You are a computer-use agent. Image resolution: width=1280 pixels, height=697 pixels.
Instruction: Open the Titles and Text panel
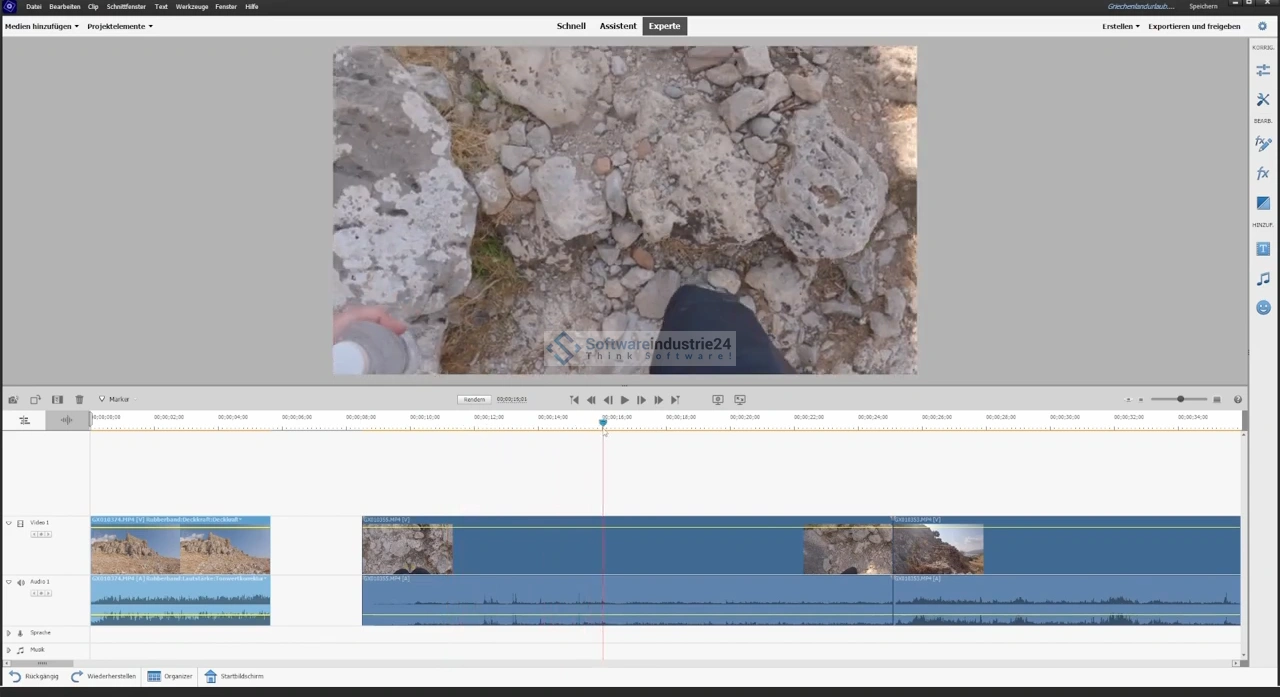click(x=1263, y=249)
